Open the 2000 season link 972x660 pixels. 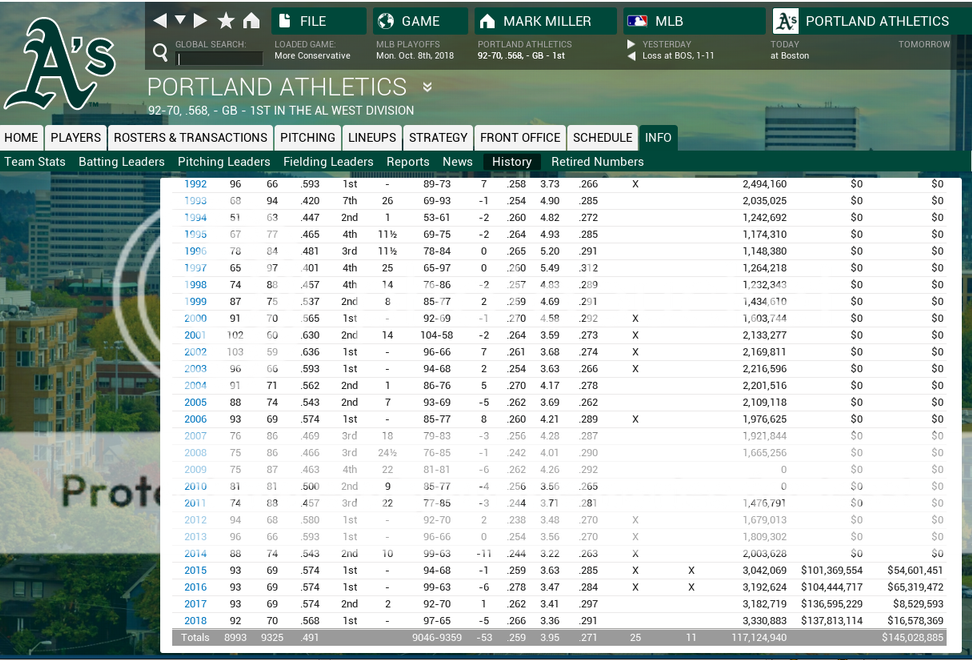[195, 318]
